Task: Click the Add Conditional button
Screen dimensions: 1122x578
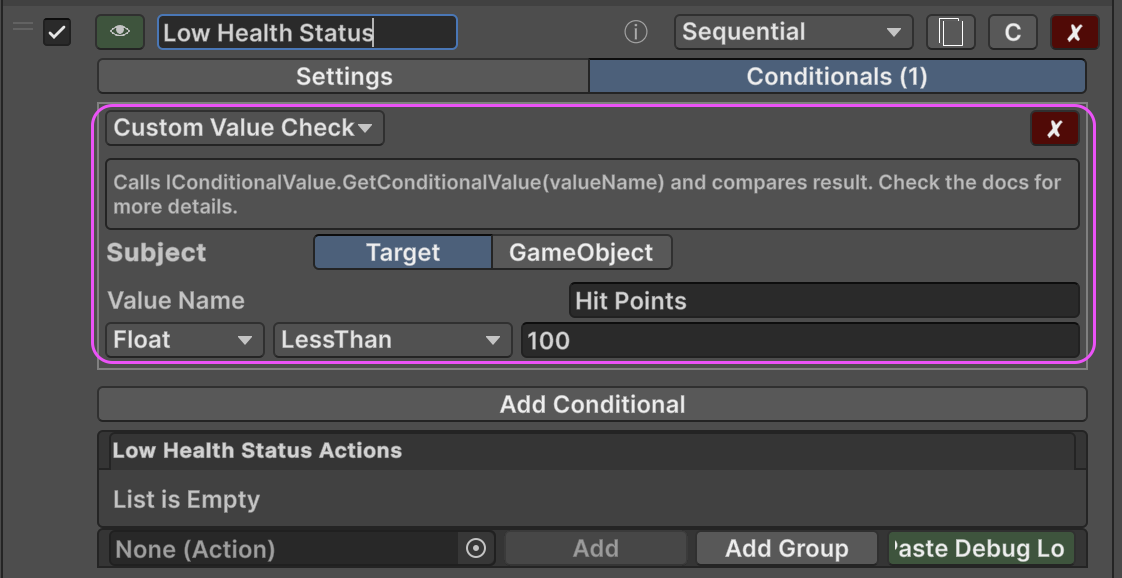Action: 592,404
